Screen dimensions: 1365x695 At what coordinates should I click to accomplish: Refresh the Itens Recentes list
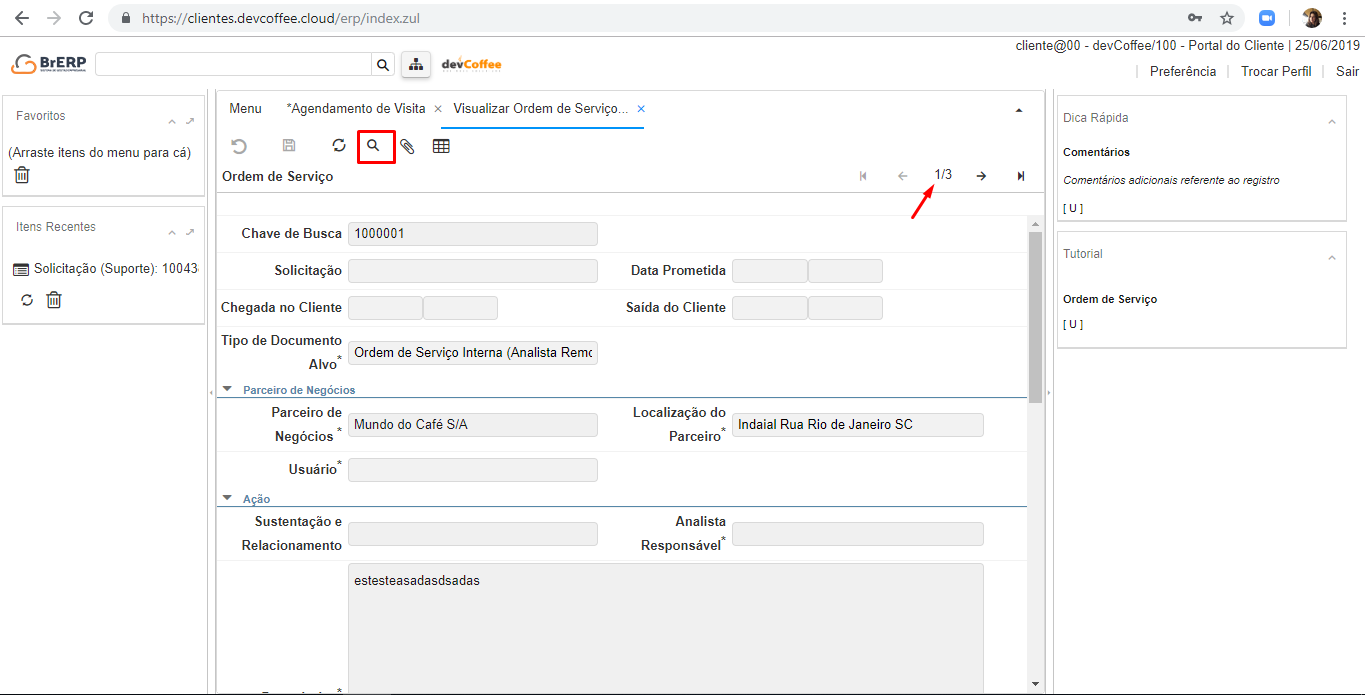(x=27, y=300)
